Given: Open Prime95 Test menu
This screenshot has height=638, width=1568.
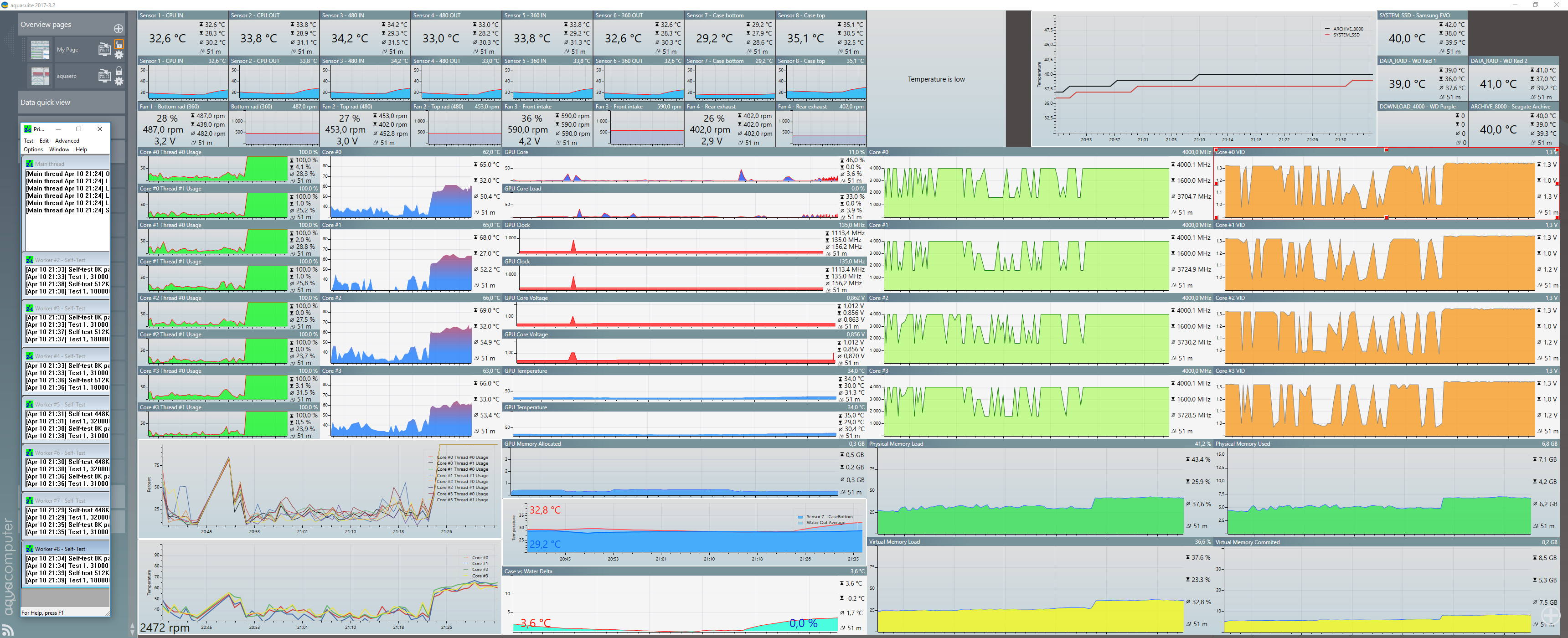Looking at the screenshot, I should point(29,141).
